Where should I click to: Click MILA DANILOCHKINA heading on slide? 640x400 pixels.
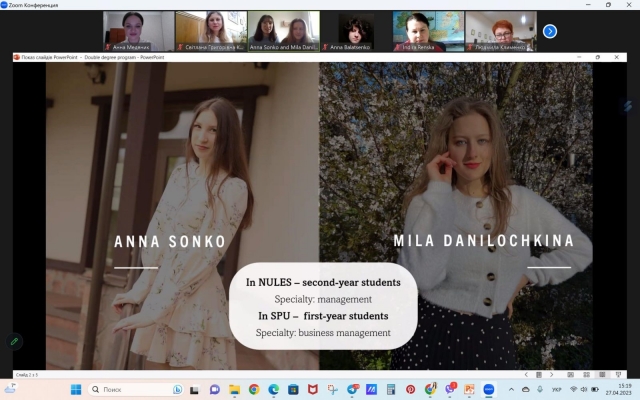click(x=484, y=240)
